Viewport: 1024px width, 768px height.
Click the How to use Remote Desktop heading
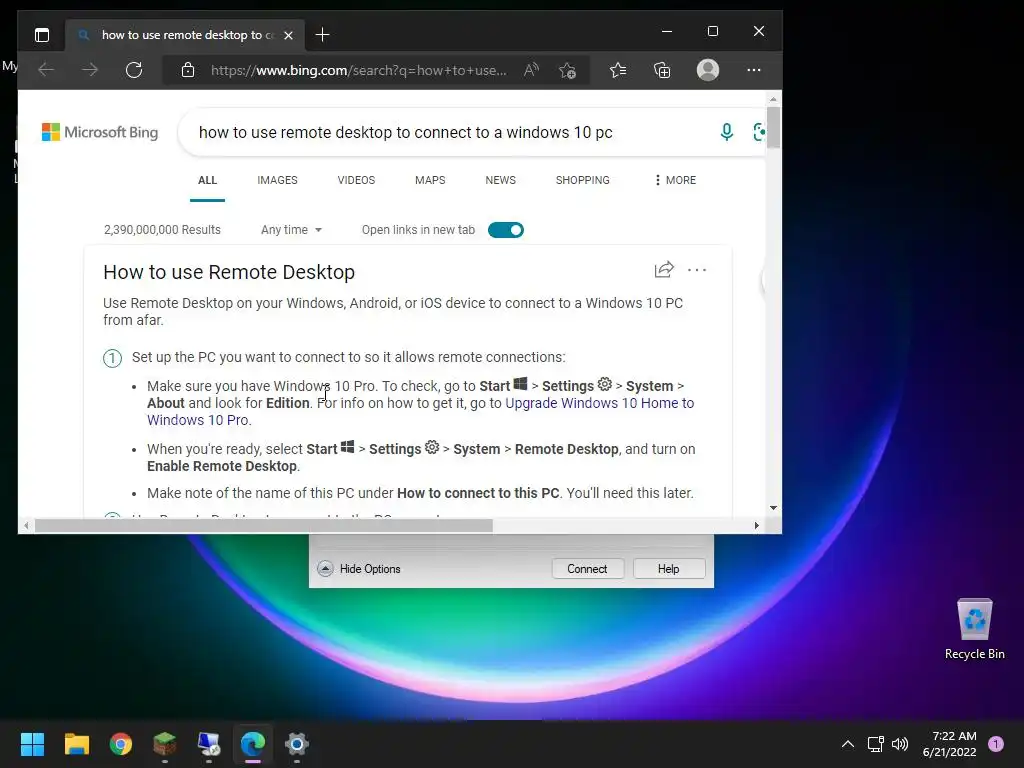coord(229,272)
